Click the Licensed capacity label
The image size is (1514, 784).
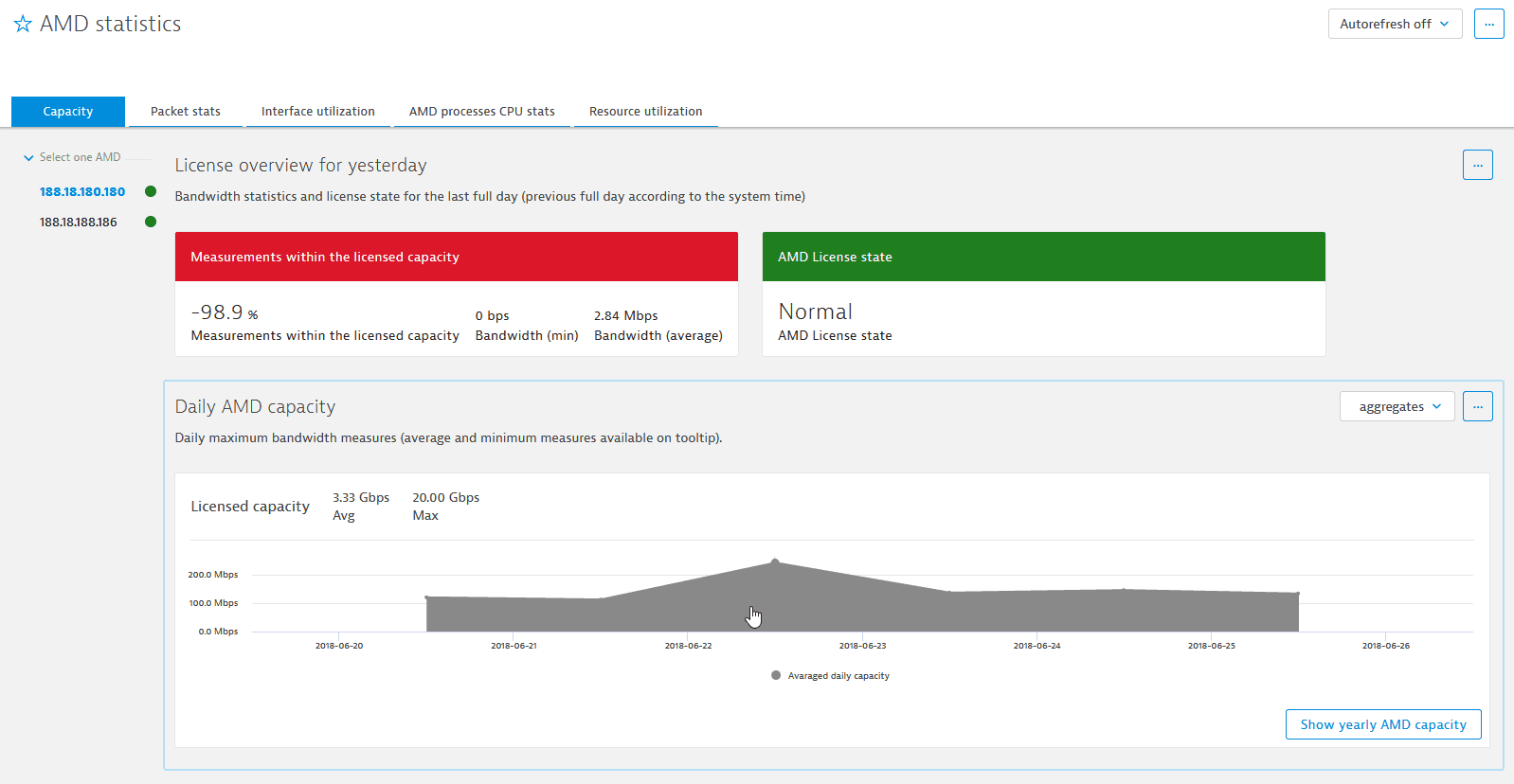(x=250, y=507)
